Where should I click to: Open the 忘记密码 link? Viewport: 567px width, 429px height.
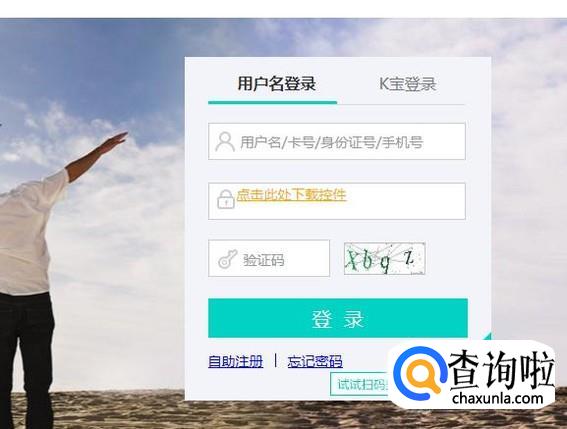point(315,361)
